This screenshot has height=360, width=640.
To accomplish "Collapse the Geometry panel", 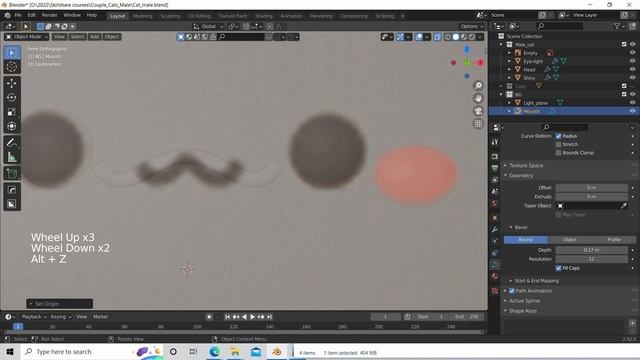I will (521, 176).
